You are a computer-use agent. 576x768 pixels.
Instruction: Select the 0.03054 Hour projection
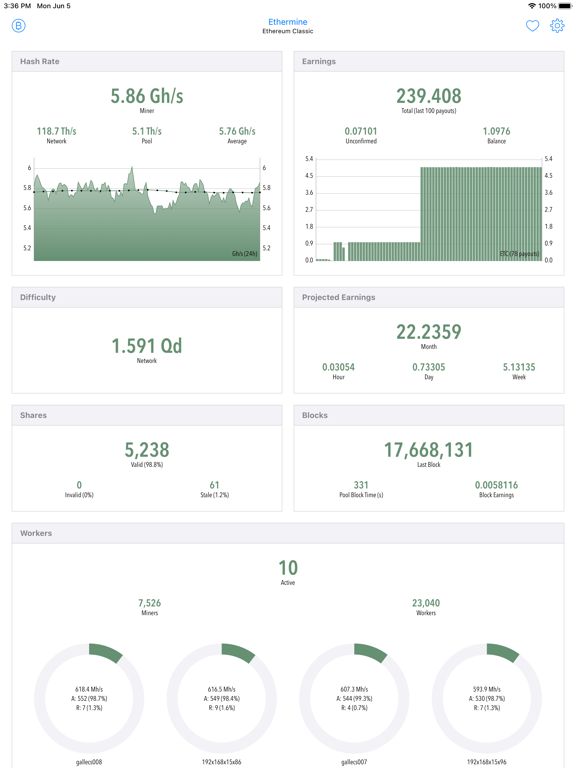tap(338, 367)
